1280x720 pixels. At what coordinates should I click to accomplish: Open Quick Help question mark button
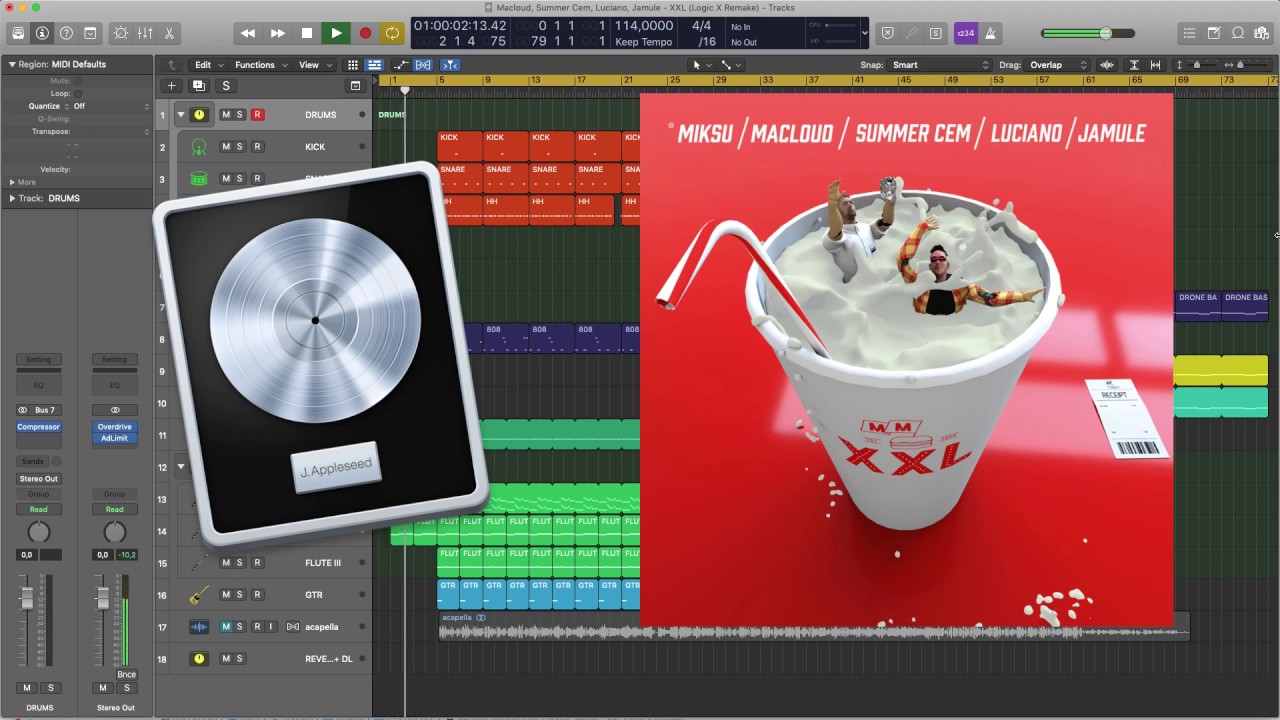coord(66,33)
